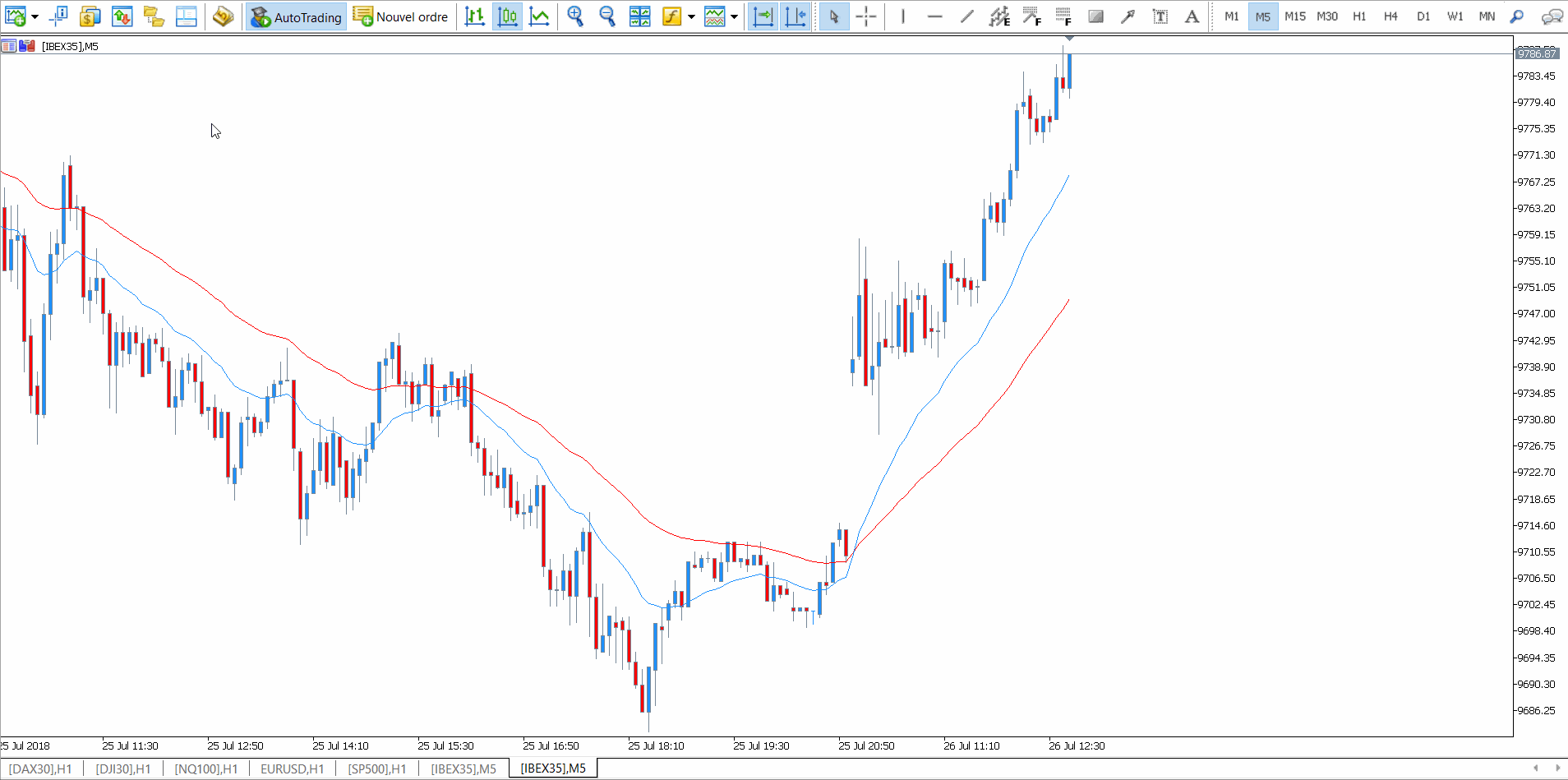Image resolution: width=1568 pixels, height=780 pixels.
Task: Pick the text label tool
Action: [1160, 16]
